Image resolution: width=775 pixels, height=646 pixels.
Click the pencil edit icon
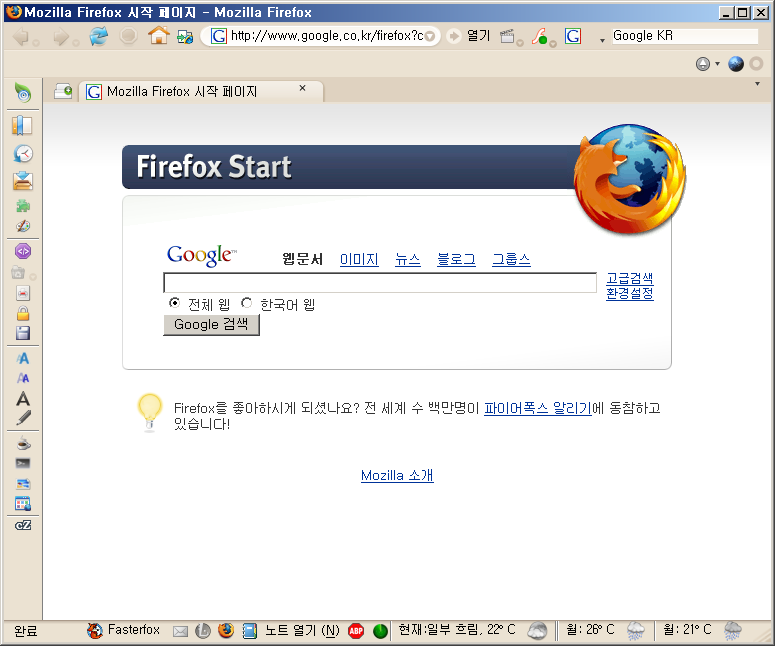coord(23,418)
